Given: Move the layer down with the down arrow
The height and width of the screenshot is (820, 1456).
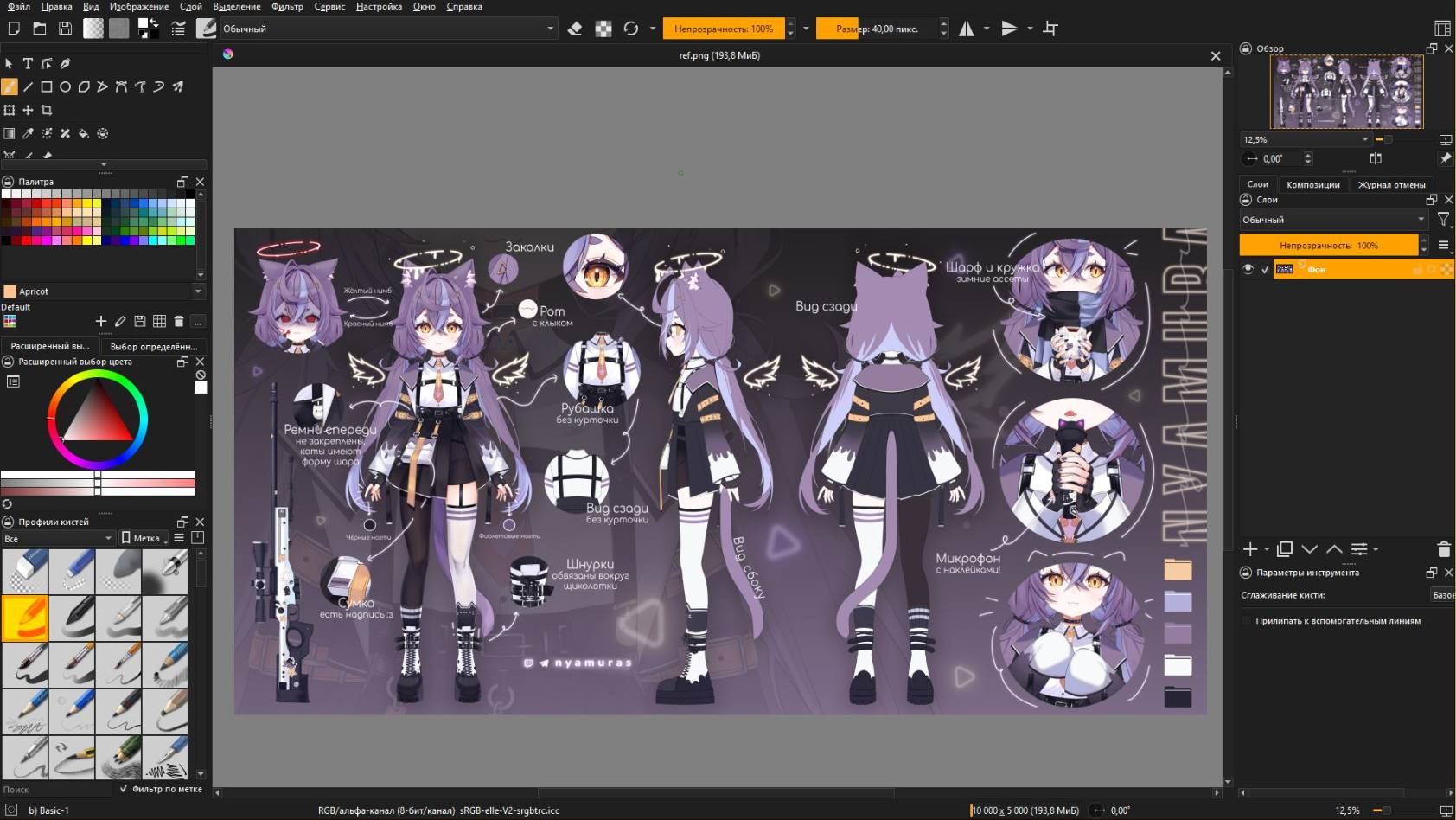Looking at the screenshot, I should coord(1310,549).
